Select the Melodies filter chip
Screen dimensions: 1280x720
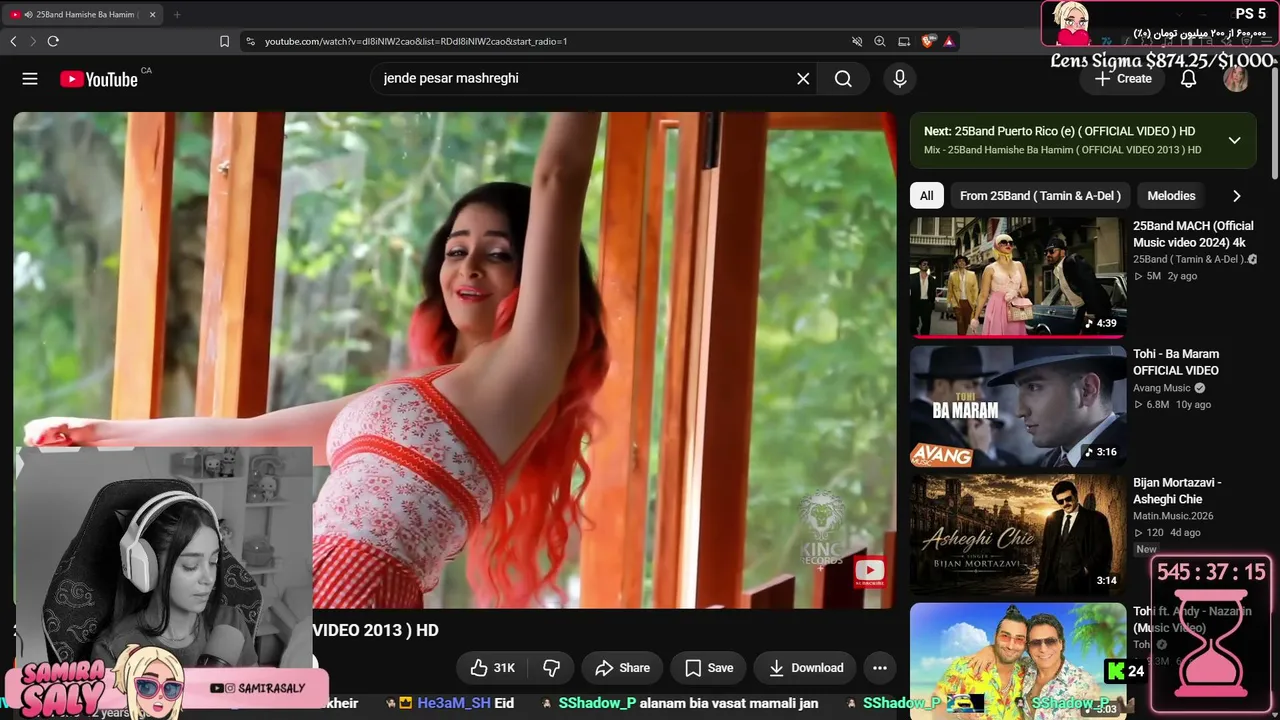pos(1171,196)
